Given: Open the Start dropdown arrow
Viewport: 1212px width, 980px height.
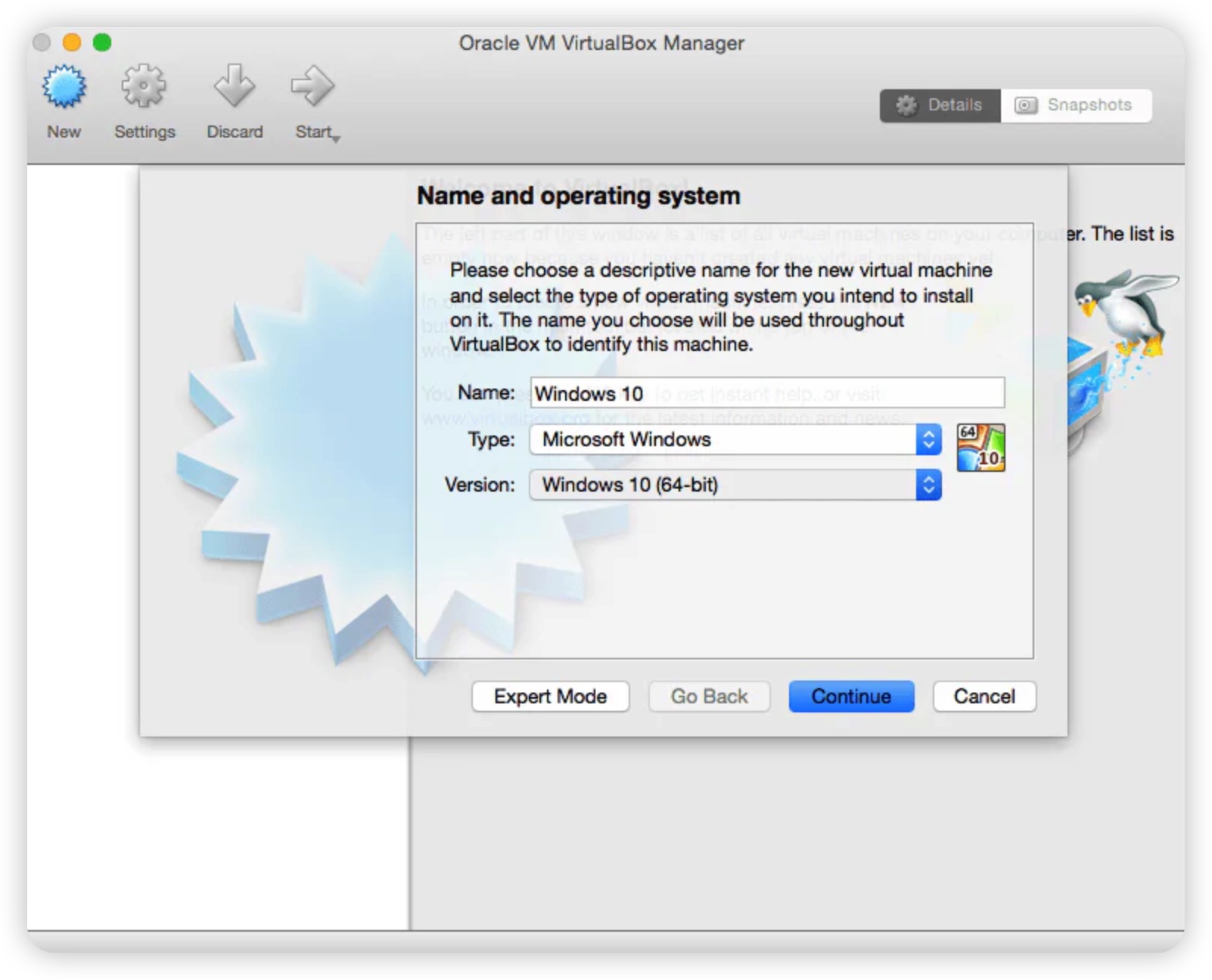Looking at the screenshot, I should 337,138.
